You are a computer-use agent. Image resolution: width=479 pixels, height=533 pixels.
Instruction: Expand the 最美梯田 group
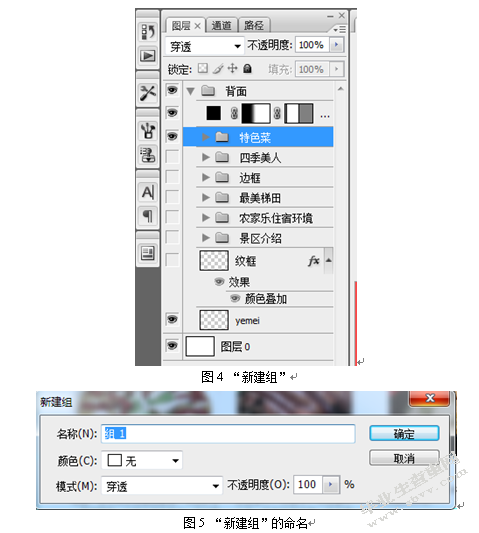(205, 197)
